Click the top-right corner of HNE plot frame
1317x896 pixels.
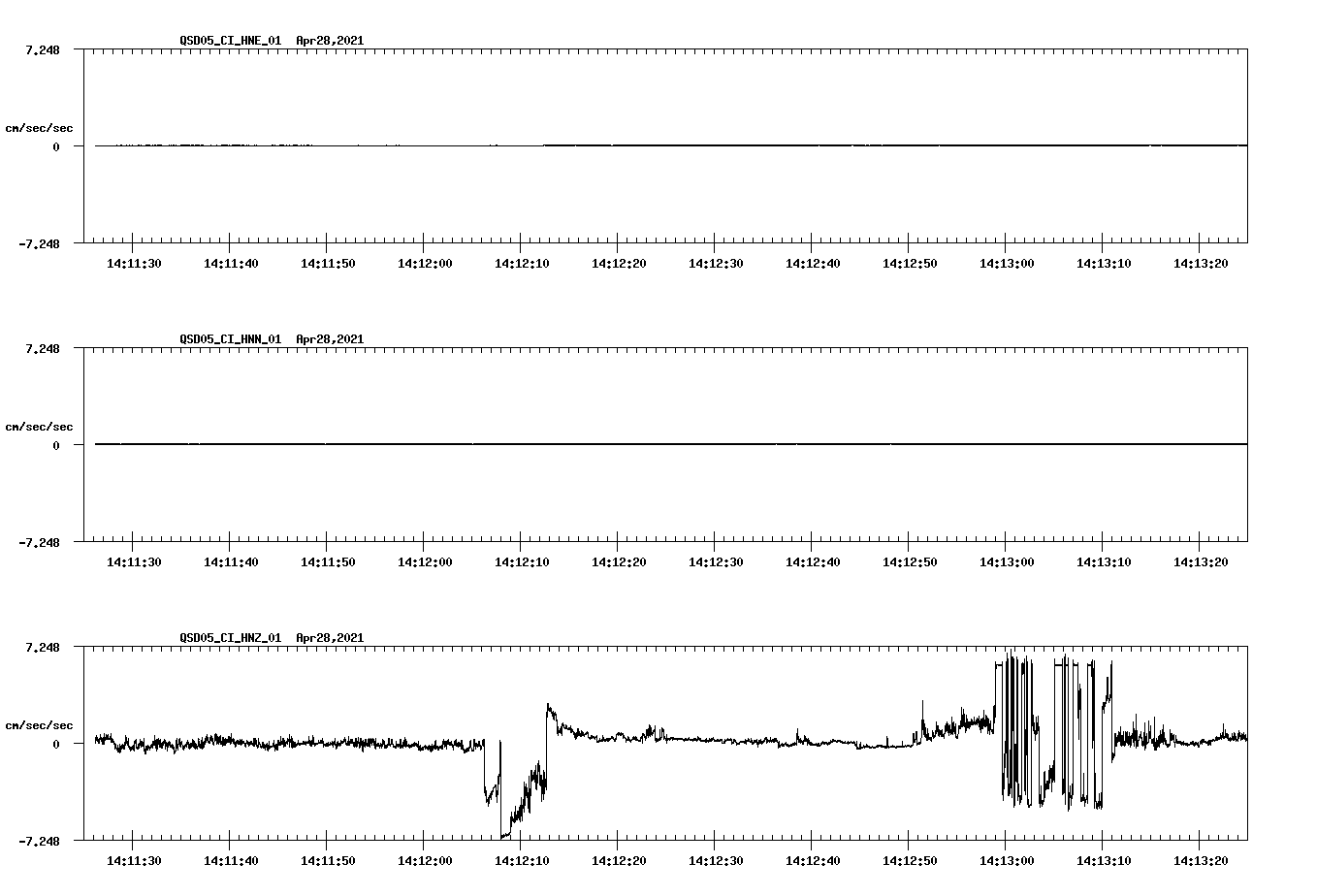[x=1245, y=47]
